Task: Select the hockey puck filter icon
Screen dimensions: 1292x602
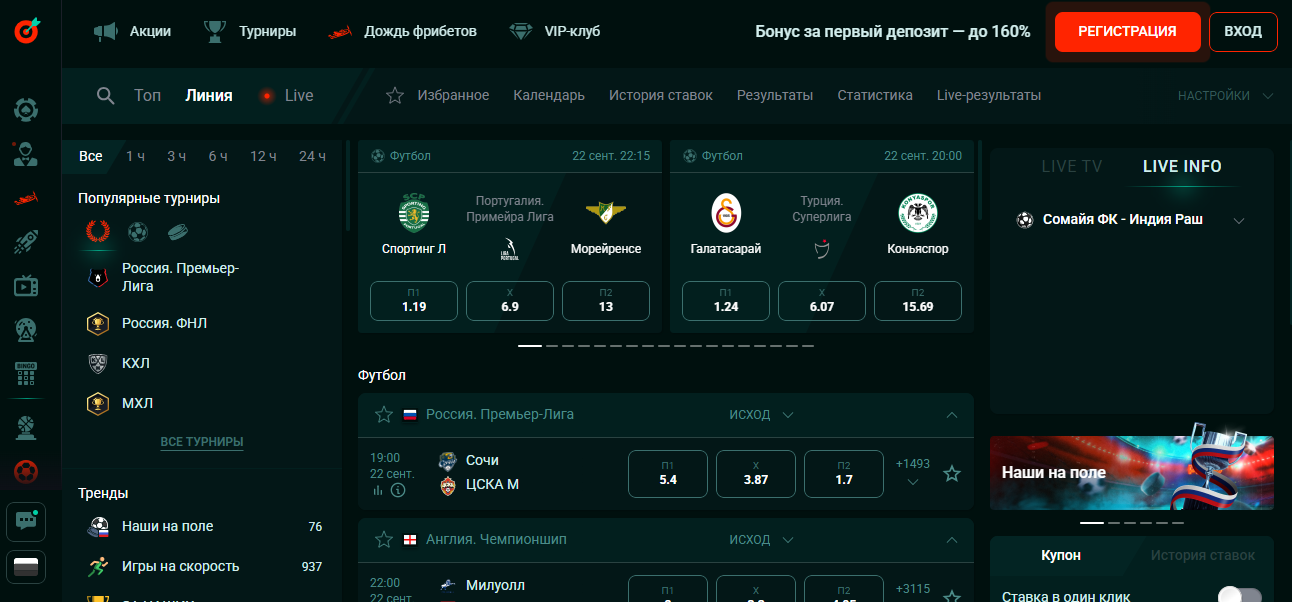Action: tap(177, 232)
